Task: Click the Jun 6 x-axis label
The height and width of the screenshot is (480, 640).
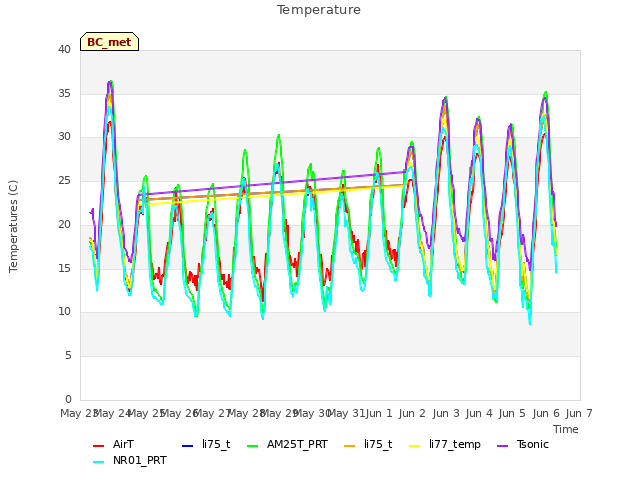Action: click(546, 413)
